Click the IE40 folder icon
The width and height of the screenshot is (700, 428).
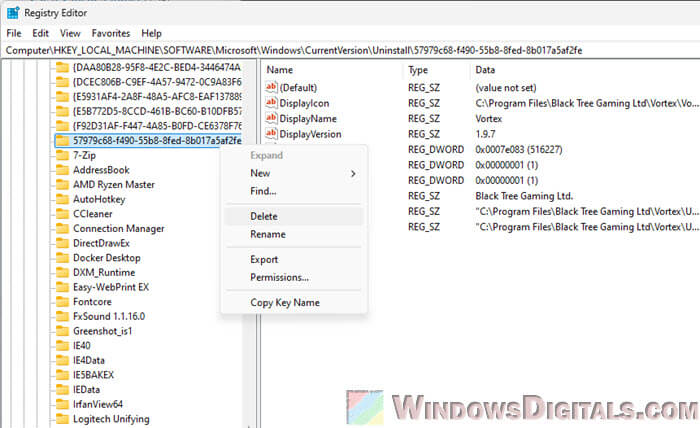pyautogui.click(x=62, y=346)
